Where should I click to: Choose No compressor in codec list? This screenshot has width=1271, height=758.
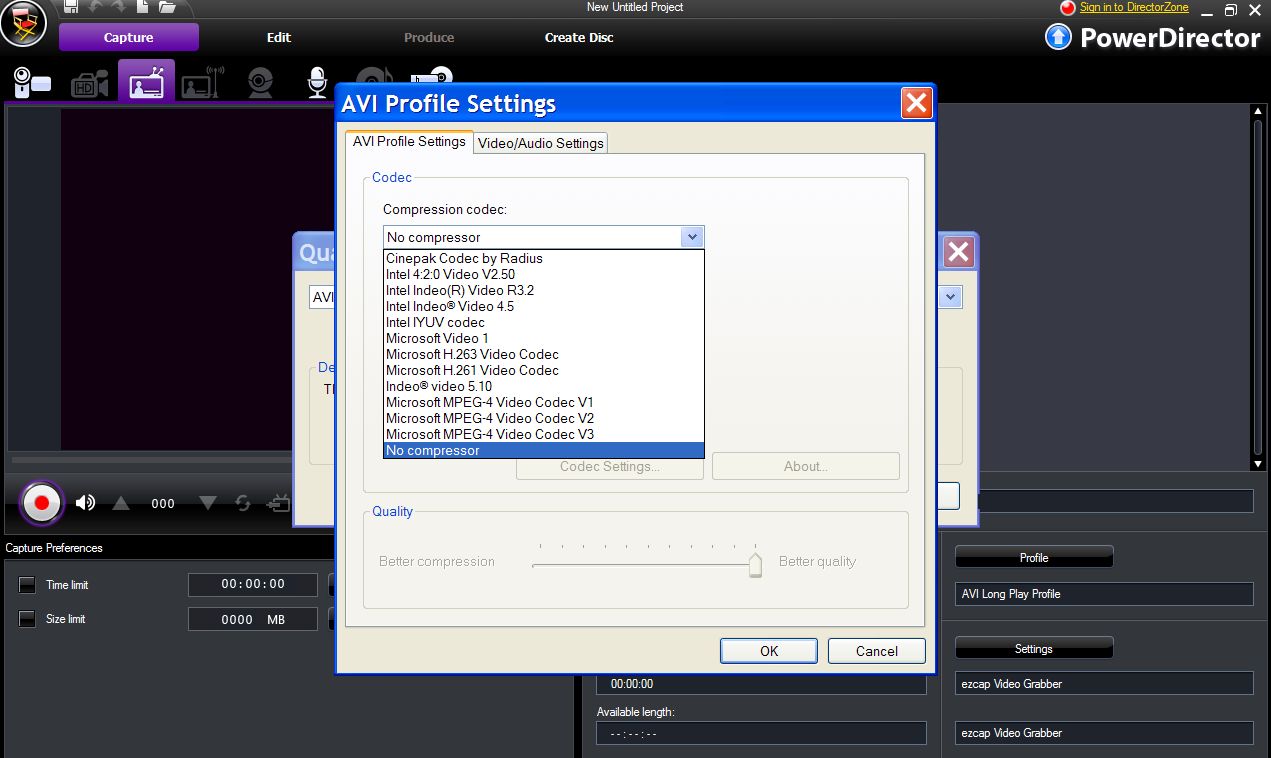[544, 450]
